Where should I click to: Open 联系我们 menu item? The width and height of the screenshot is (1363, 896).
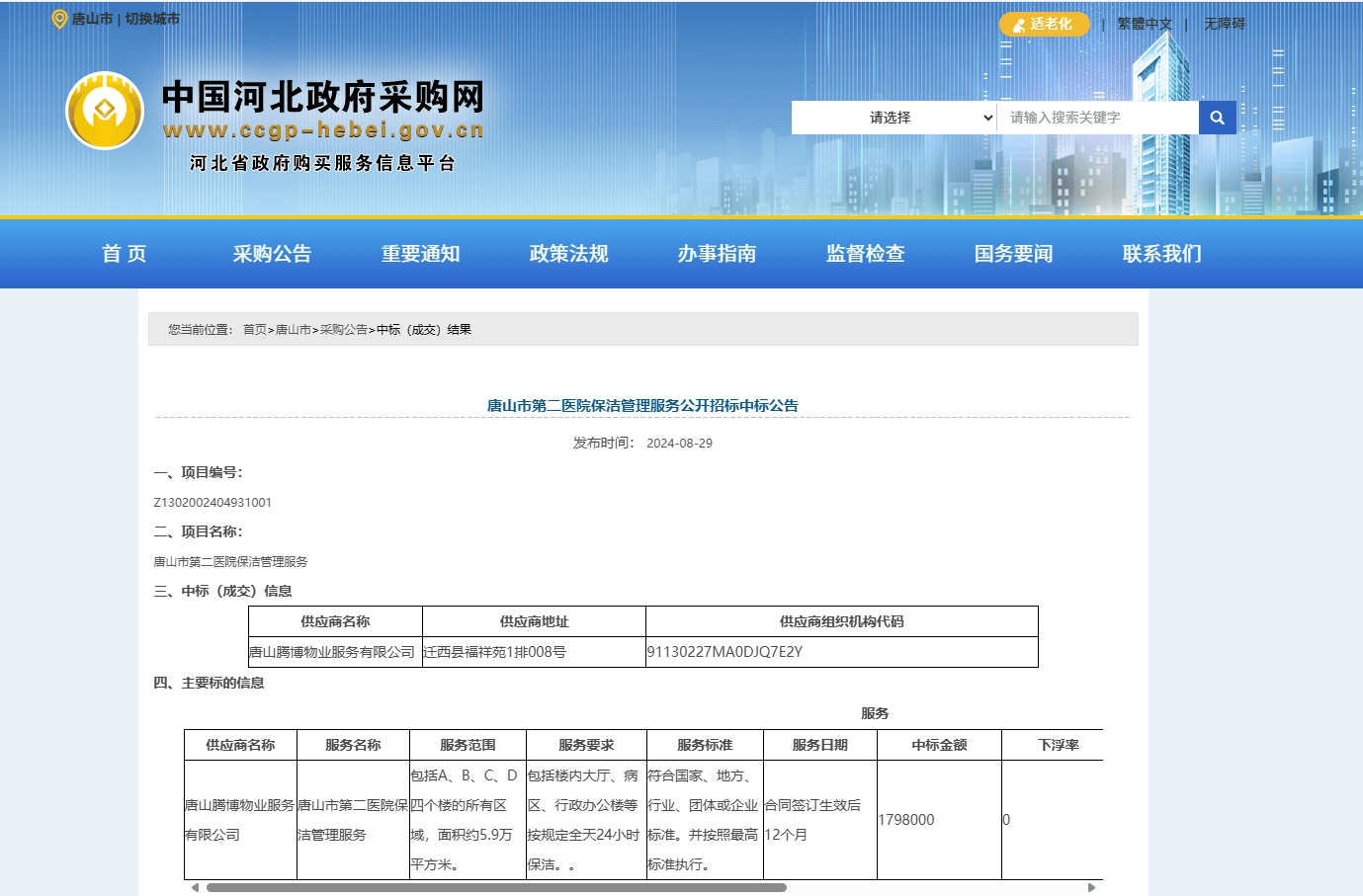(x=1162, y=254)
